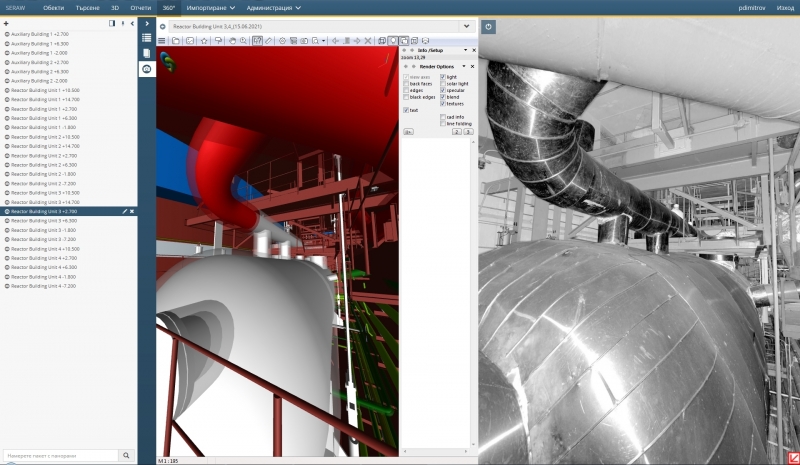Click the camera panorama sidebar icon

(147, 69)
